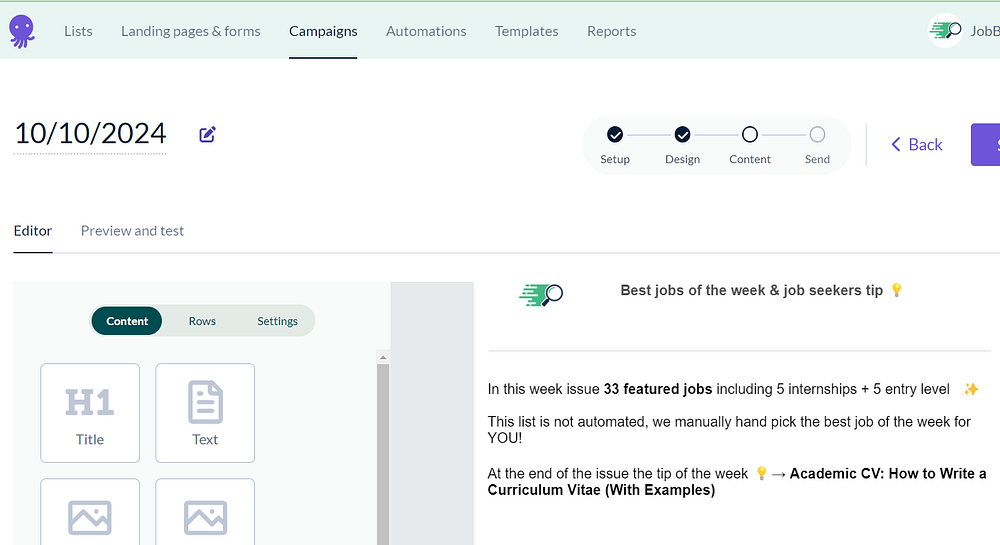The image size is (1000, 545).
Task: Jump to the Send step circle
Action: [817, 135]
